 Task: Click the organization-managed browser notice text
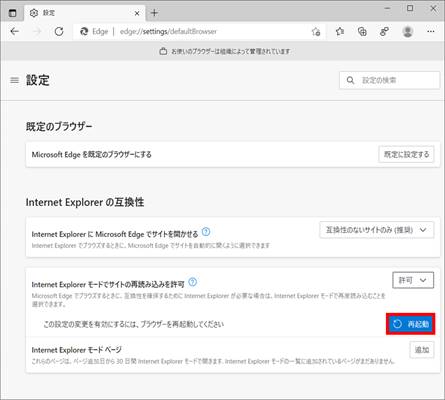point(231,51)
